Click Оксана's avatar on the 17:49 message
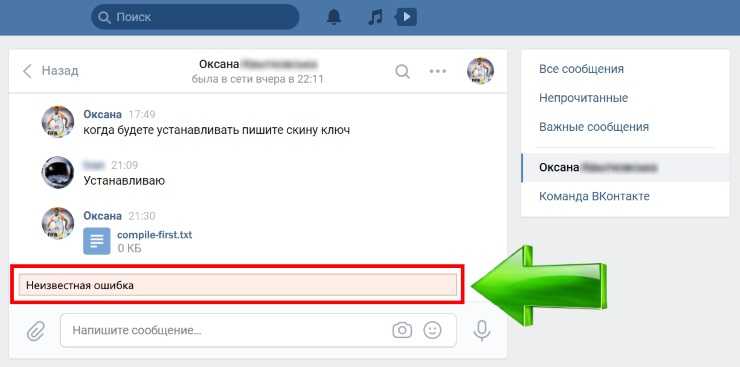Viewport: 740px width, 367px height. pos(58,122)
